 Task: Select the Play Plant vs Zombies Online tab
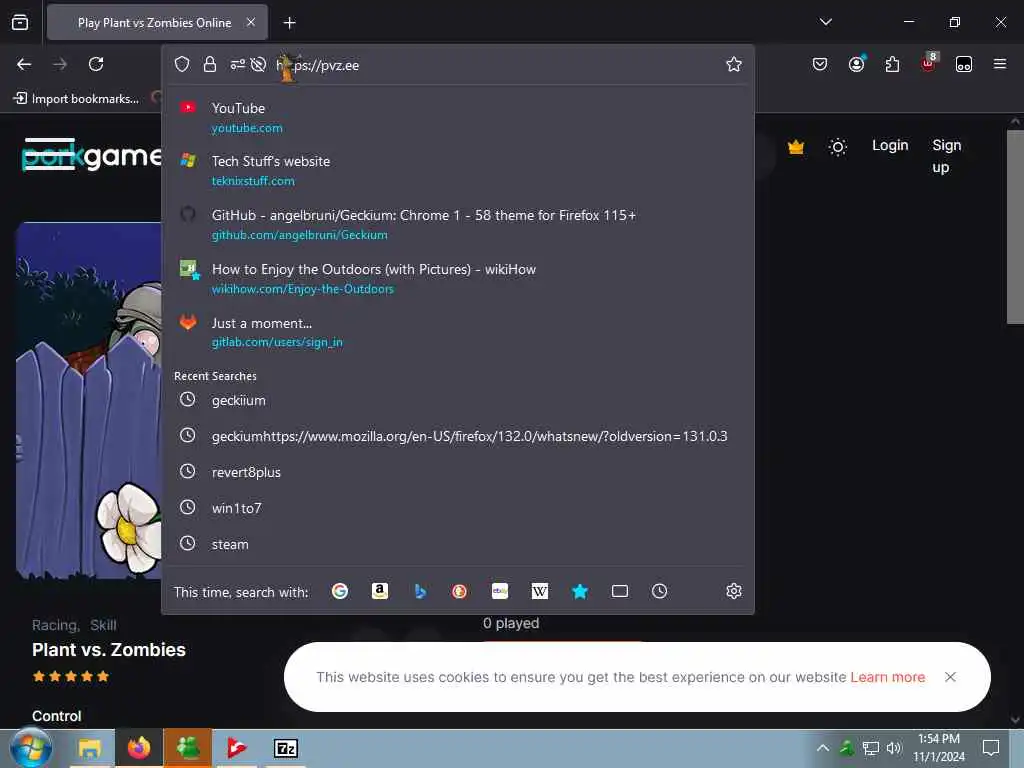[157, 22]
